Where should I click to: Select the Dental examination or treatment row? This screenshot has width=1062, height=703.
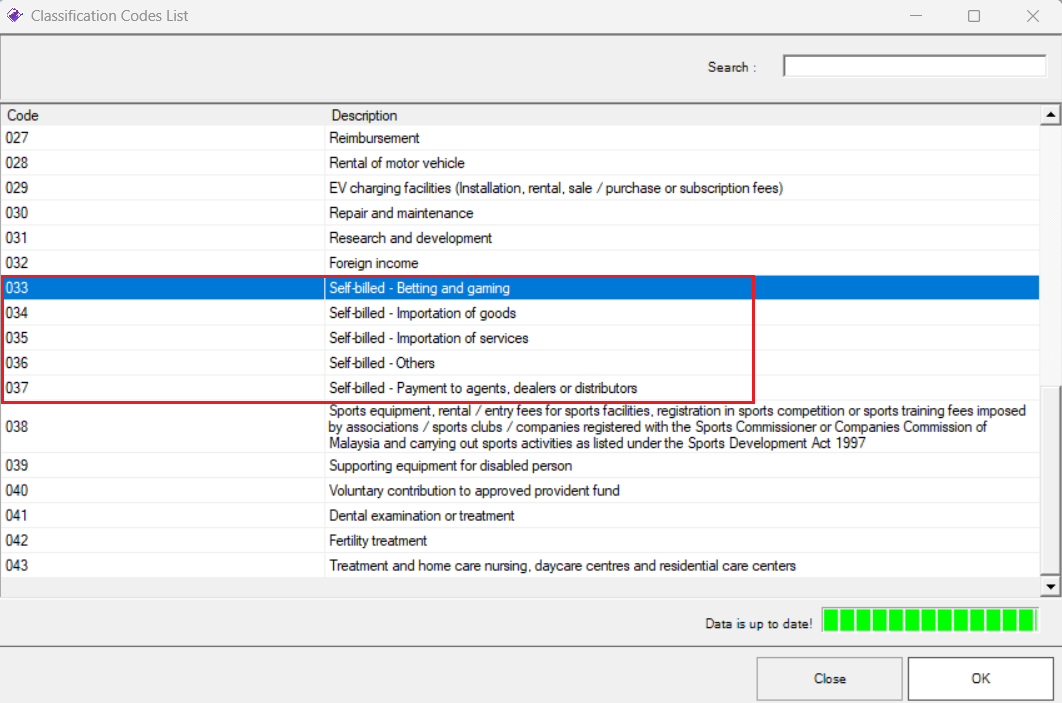pyautogui.click(x=421, y=516)
